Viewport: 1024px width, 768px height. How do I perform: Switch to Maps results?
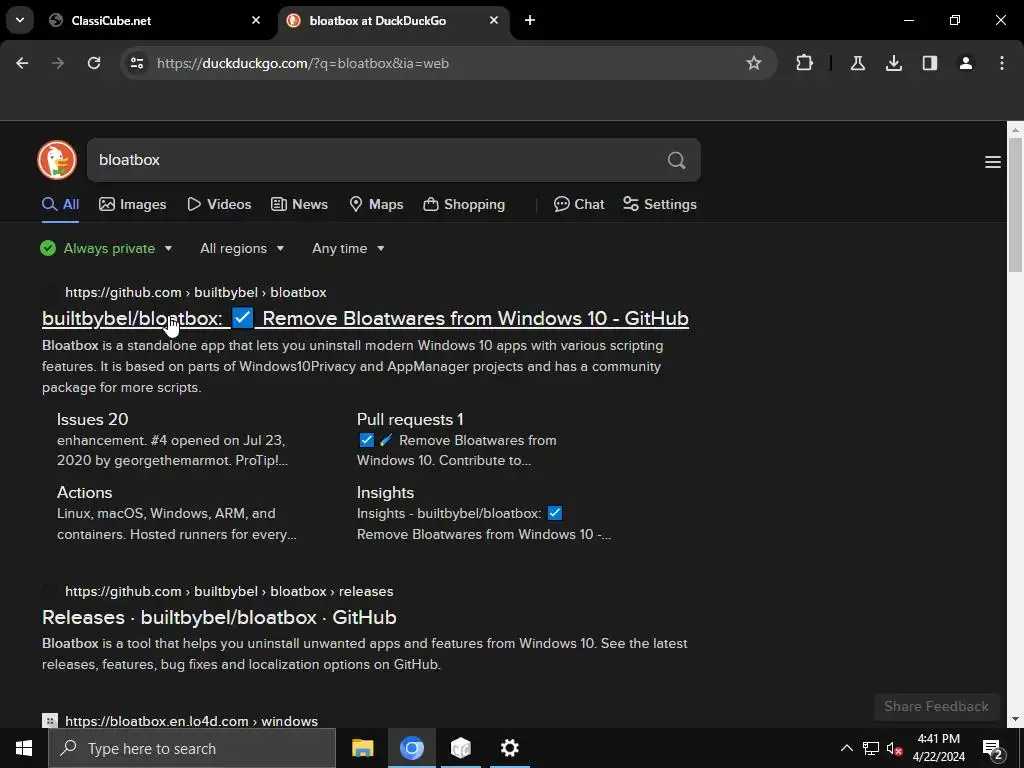pos(376,204)
